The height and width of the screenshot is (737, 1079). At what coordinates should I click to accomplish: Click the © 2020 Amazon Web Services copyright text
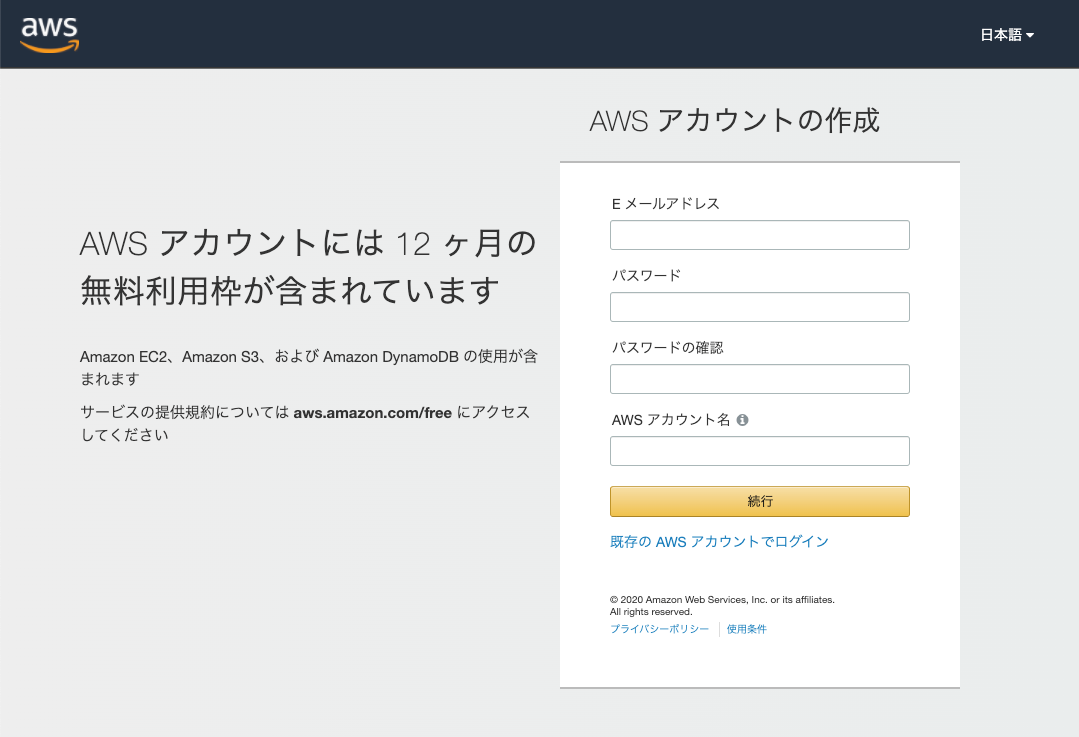[x=722, y=606]
